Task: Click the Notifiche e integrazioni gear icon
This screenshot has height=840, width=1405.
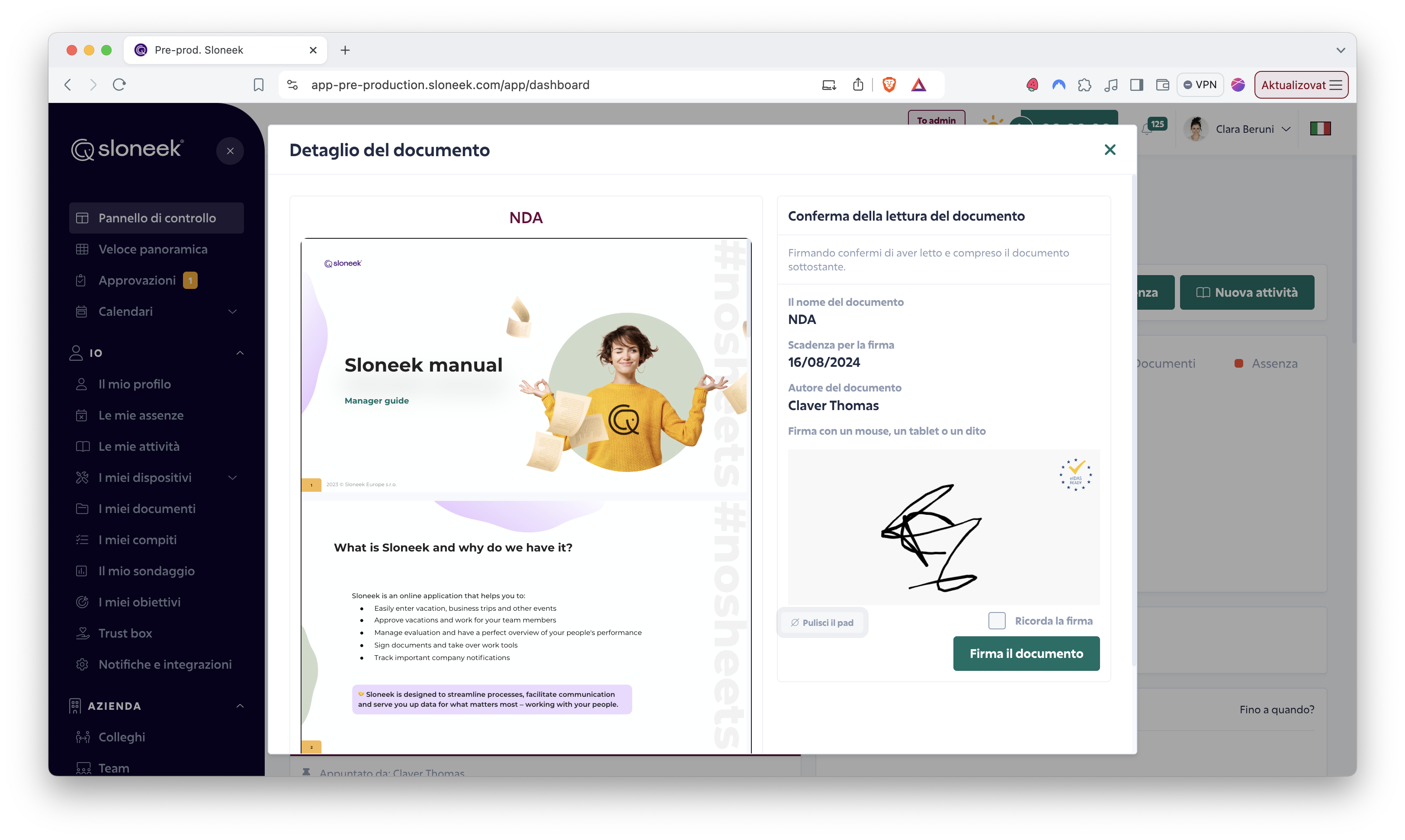Action: tap(82, 664)
